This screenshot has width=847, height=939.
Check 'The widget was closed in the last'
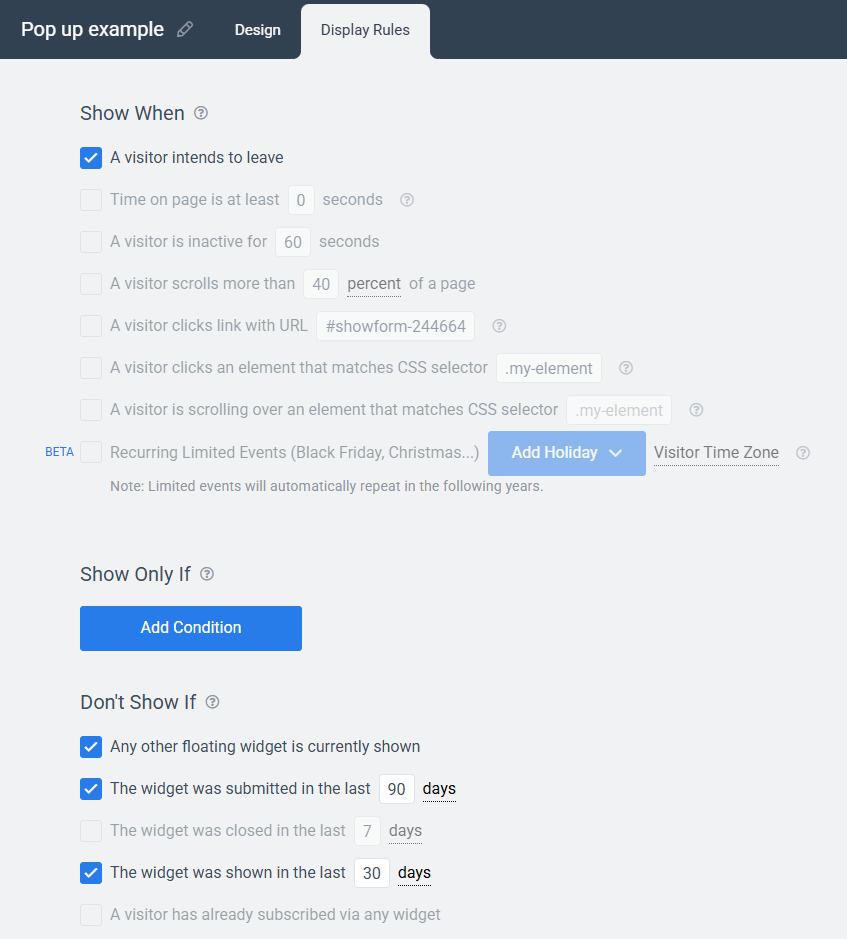91,831
